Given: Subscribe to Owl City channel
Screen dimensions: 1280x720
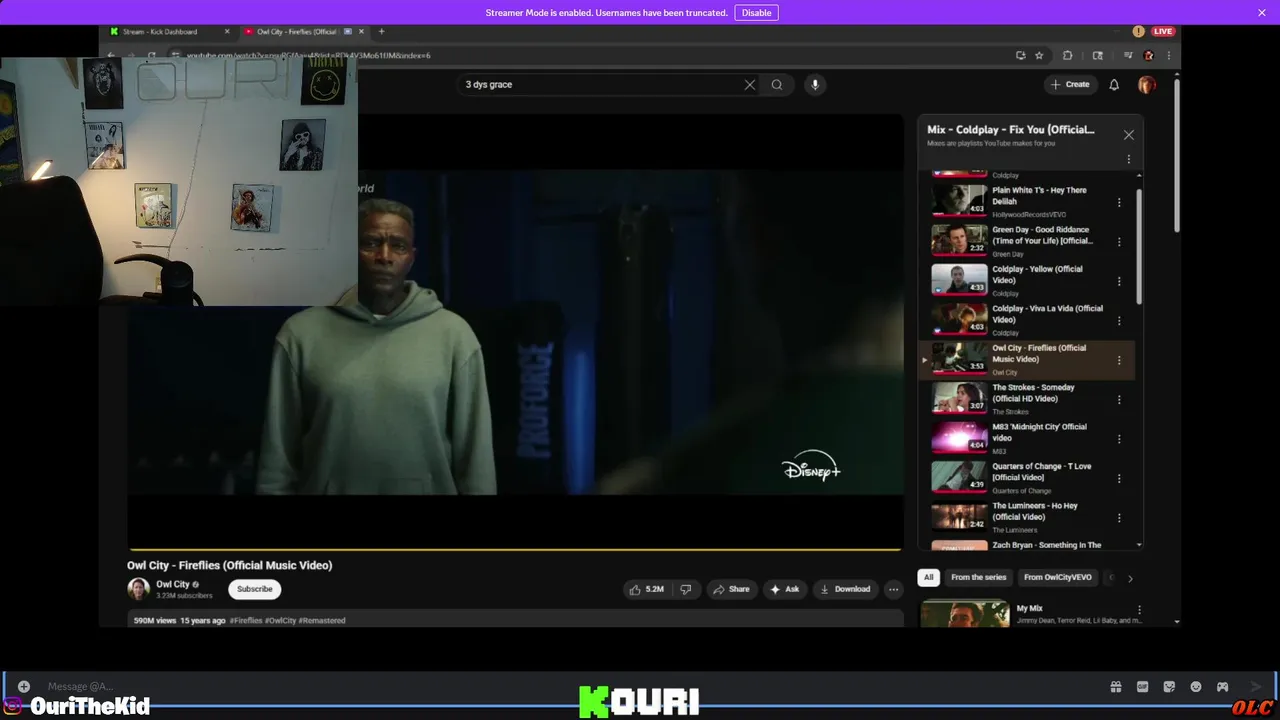Looking at the screenshot, I should (x=254, y=589).
